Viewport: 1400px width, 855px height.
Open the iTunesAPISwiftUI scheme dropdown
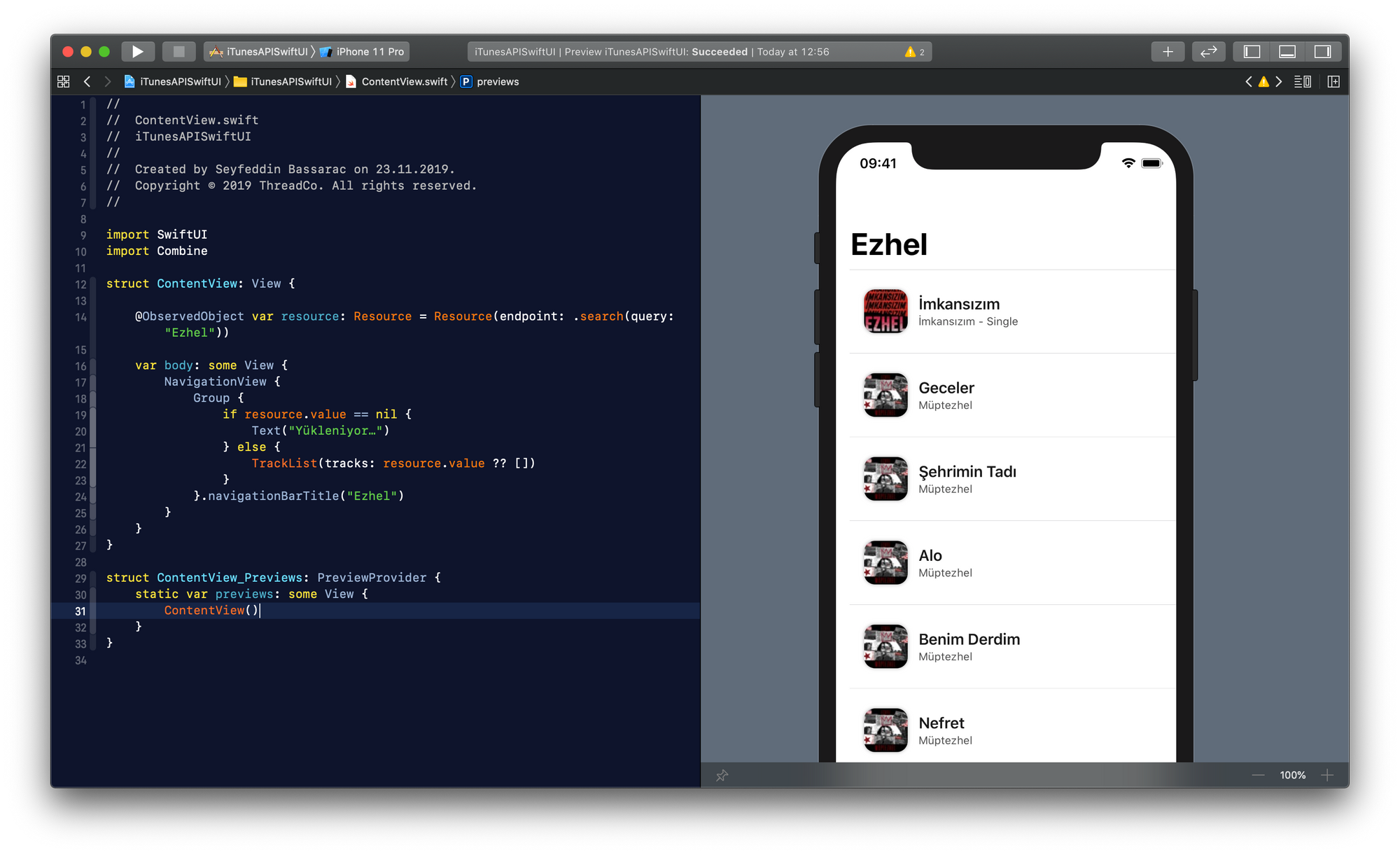(x=266, y=52)
